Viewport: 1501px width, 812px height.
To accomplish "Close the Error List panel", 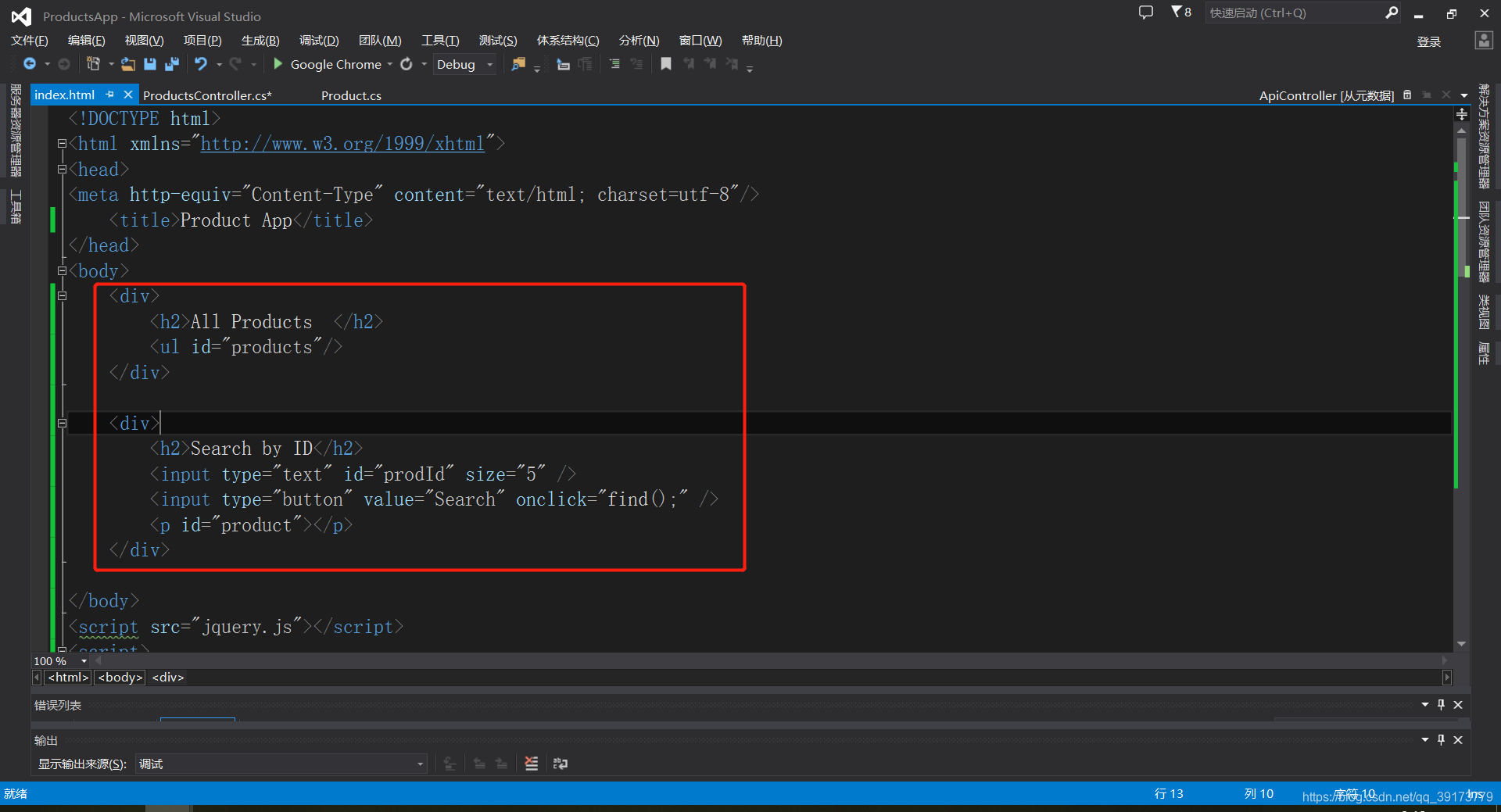I will tap(1458, 704).
